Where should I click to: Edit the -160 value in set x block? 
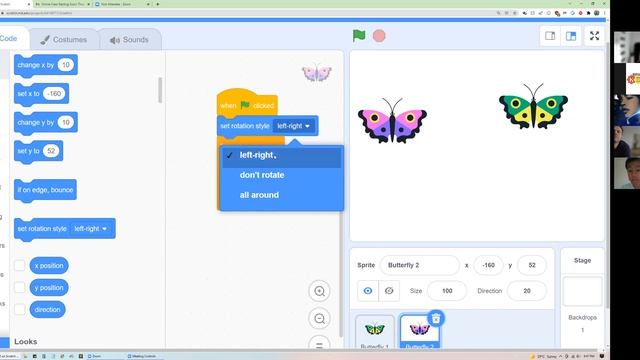[54, 93]
